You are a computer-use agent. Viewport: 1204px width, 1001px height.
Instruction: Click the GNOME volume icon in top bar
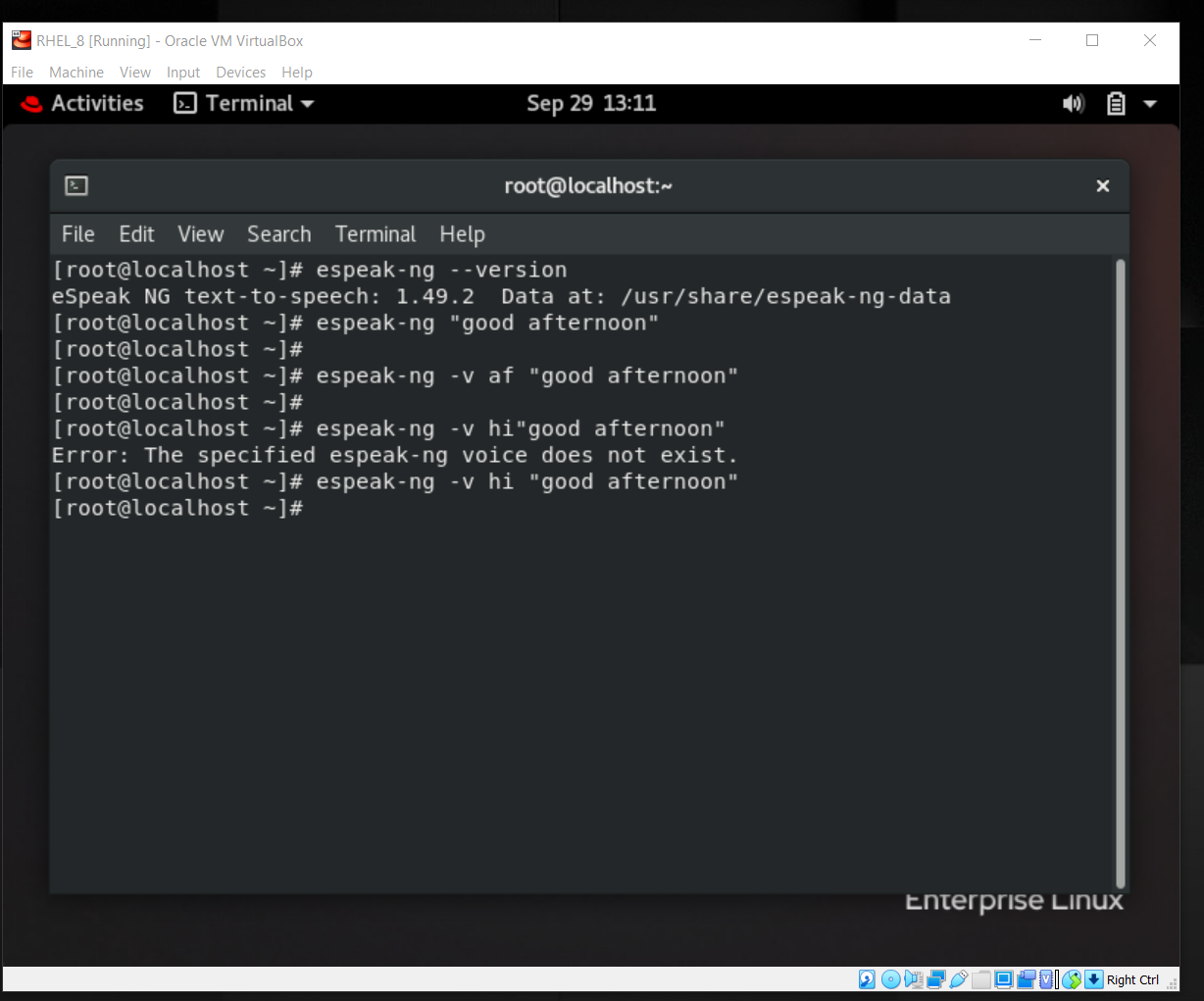[1074, 103]
